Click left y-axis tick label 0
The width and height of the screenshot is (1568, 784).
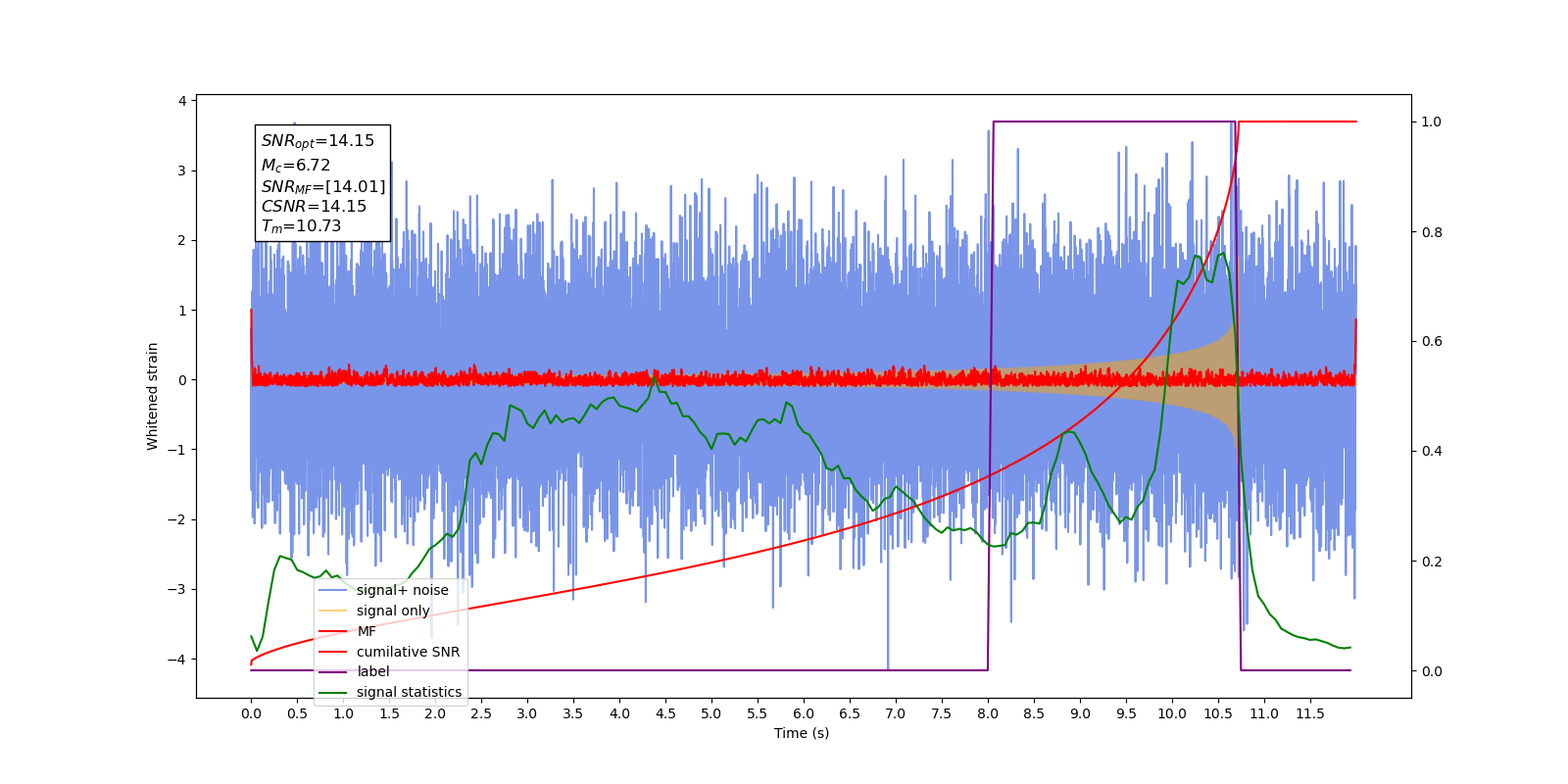(x=182, y=380)
